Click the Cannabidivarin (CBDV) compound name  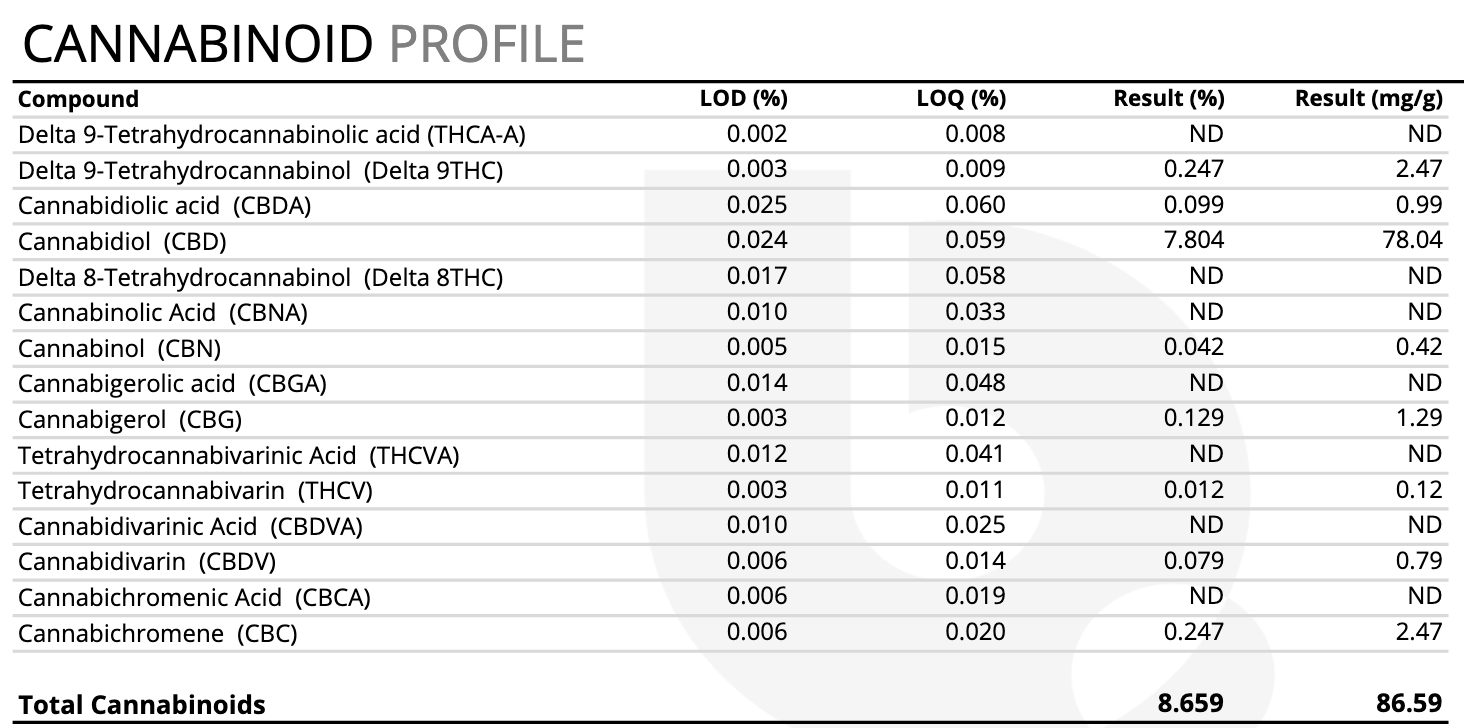coord(147,562)
